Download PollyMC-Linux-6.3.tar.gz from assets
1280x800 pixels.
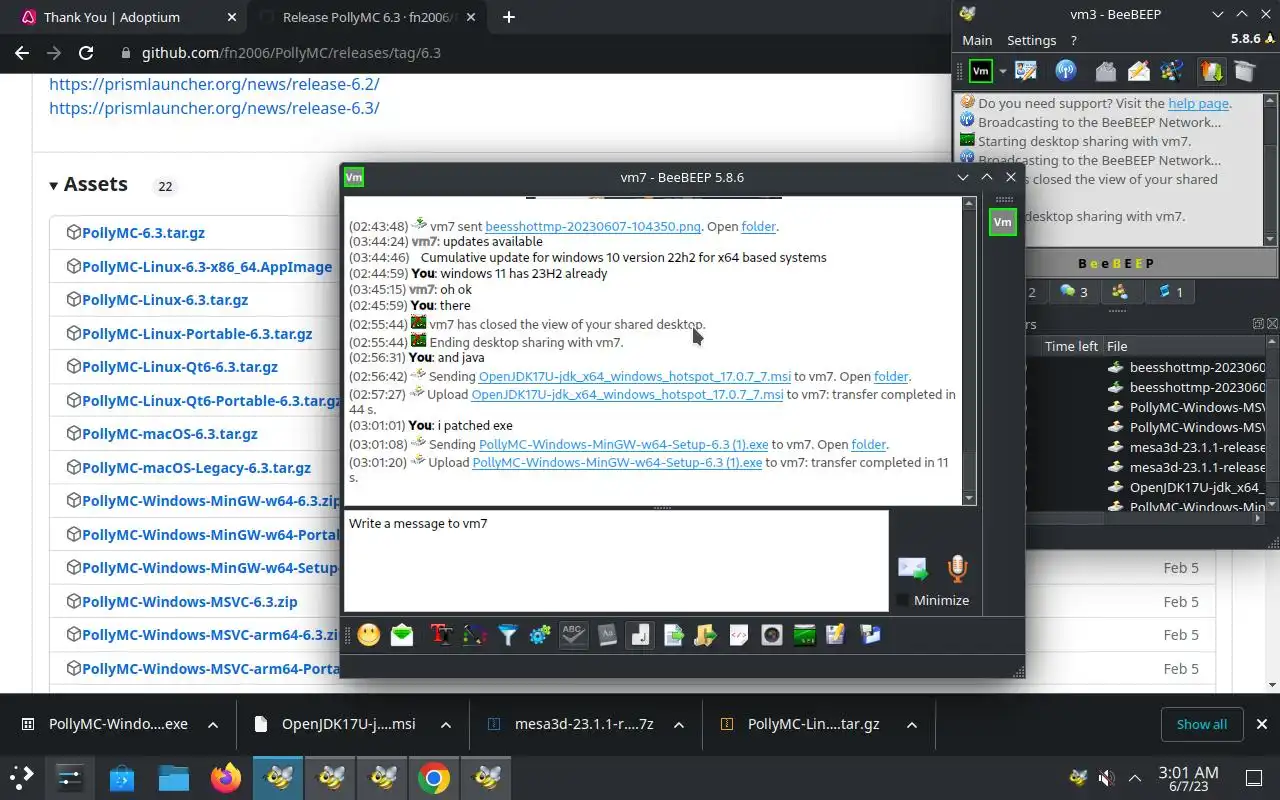pyautogui.click(x=165, y=299)
